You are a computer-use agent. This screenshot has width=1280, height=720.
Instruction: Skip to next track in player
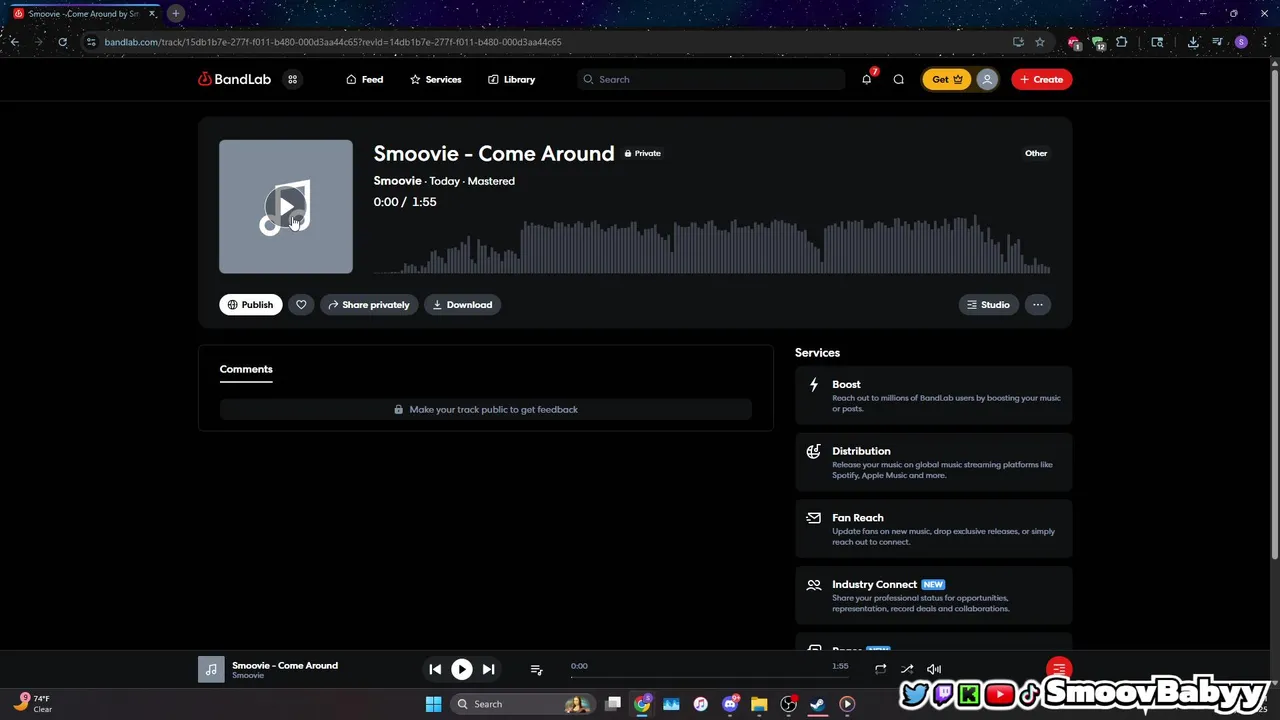click(488, 669)
